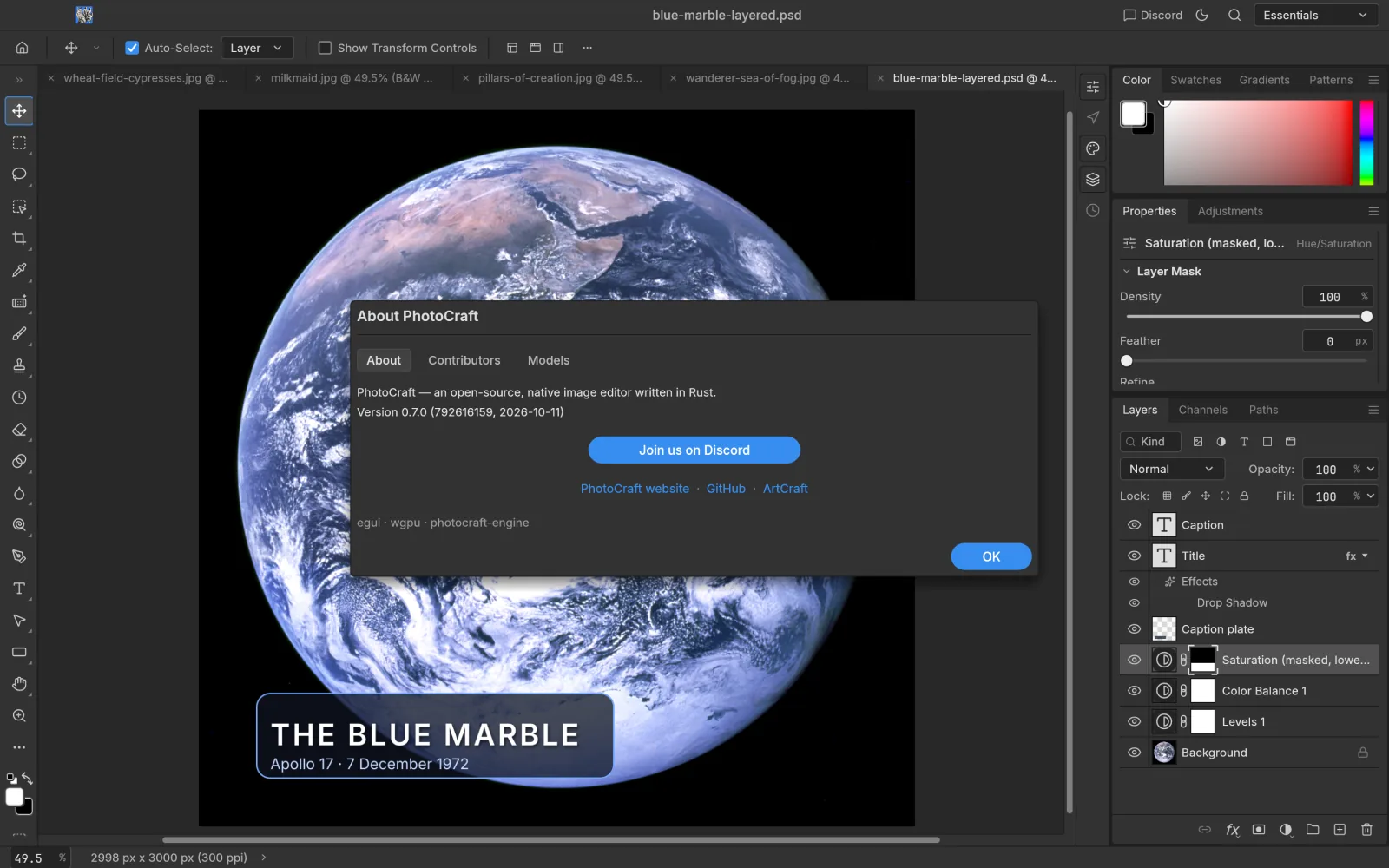Select the Lasso tool
This screenshot has height=868, width=1389.
tap(19, 174)
